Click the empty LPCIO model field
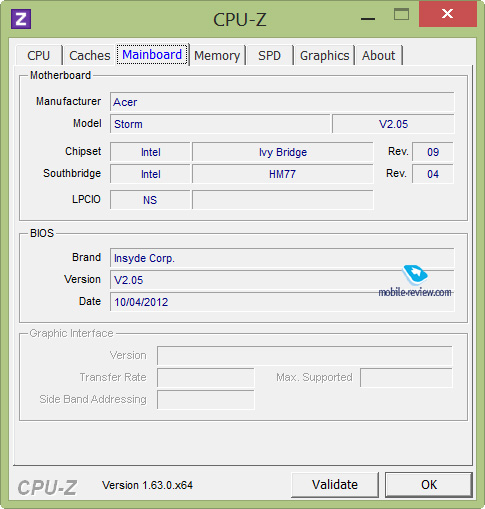The image size is (485, 509). click(x=283, y=200)
